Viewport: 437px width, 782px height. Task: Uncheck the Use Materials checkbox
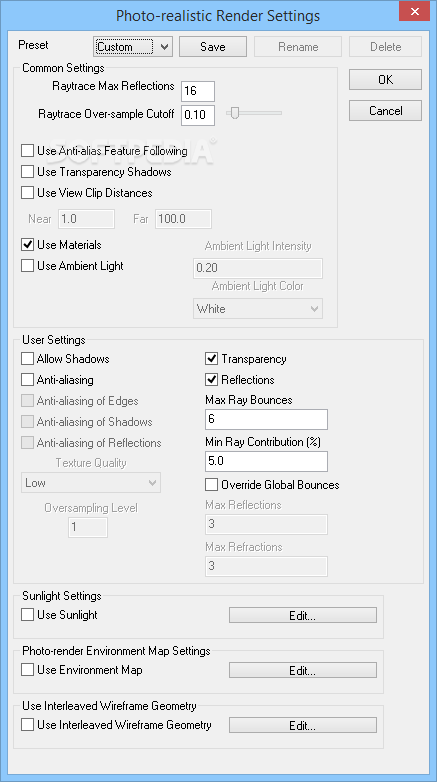[x=27, y=245]
